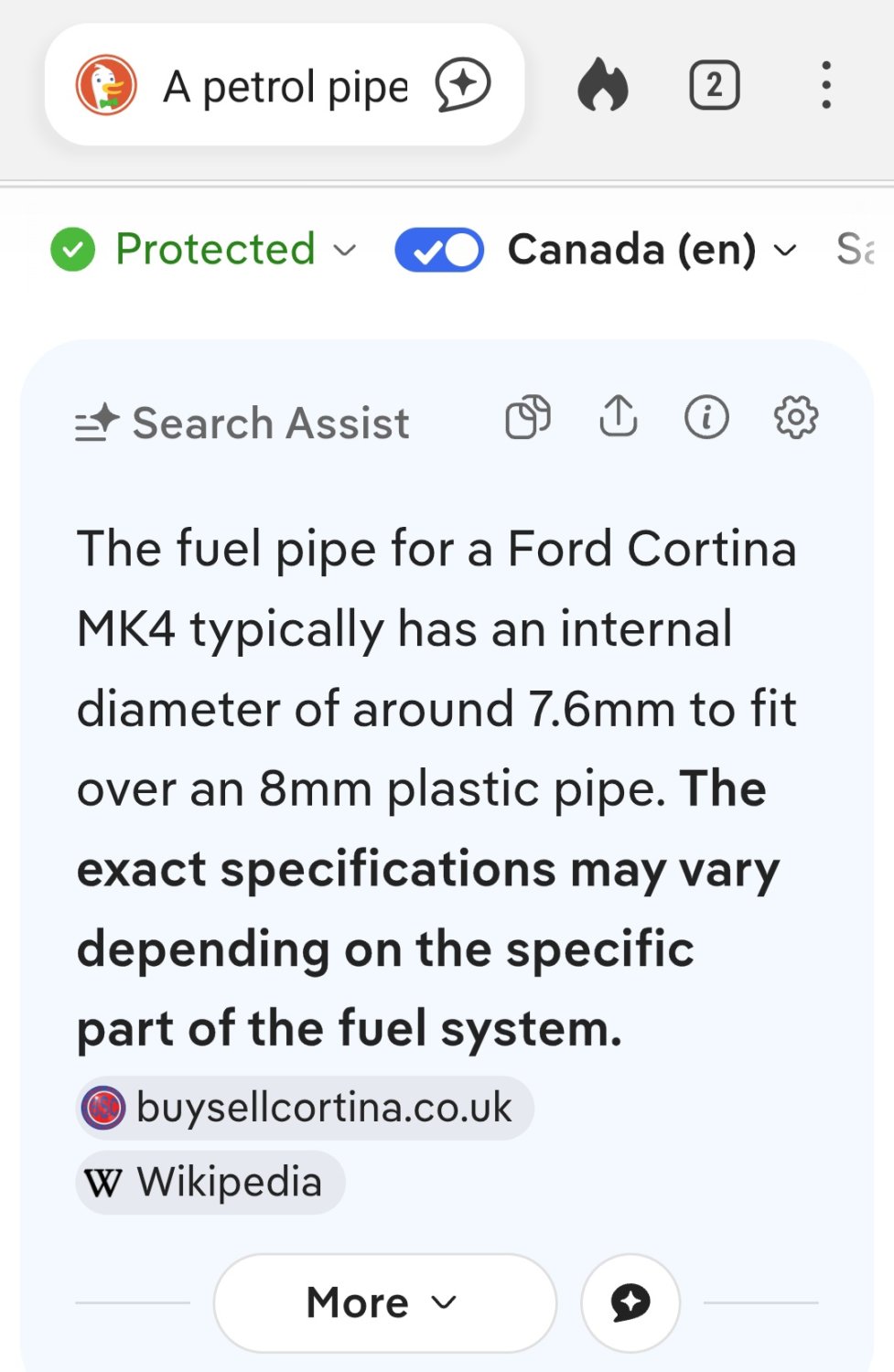Tap the address bar showing 'A petrol pipe'

point(284,84)
